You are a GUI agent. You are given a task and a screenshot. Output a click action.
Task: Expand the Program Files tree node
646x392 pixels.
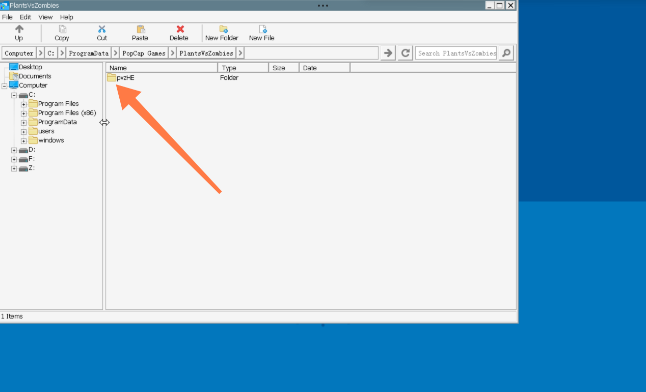click(23, 104)
